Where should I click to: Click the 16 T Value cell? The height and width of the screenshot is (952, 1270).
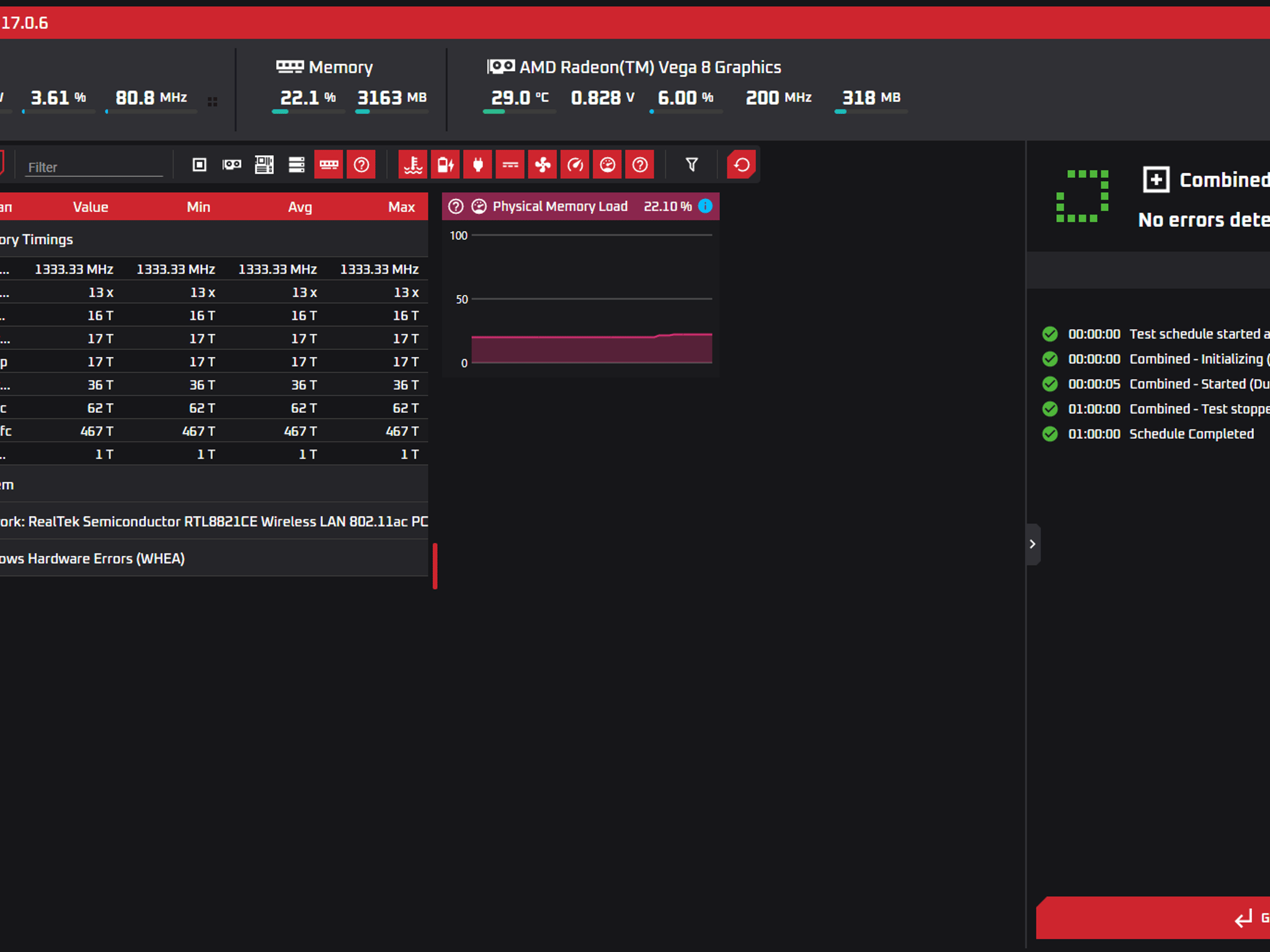(x=100, y=315)
